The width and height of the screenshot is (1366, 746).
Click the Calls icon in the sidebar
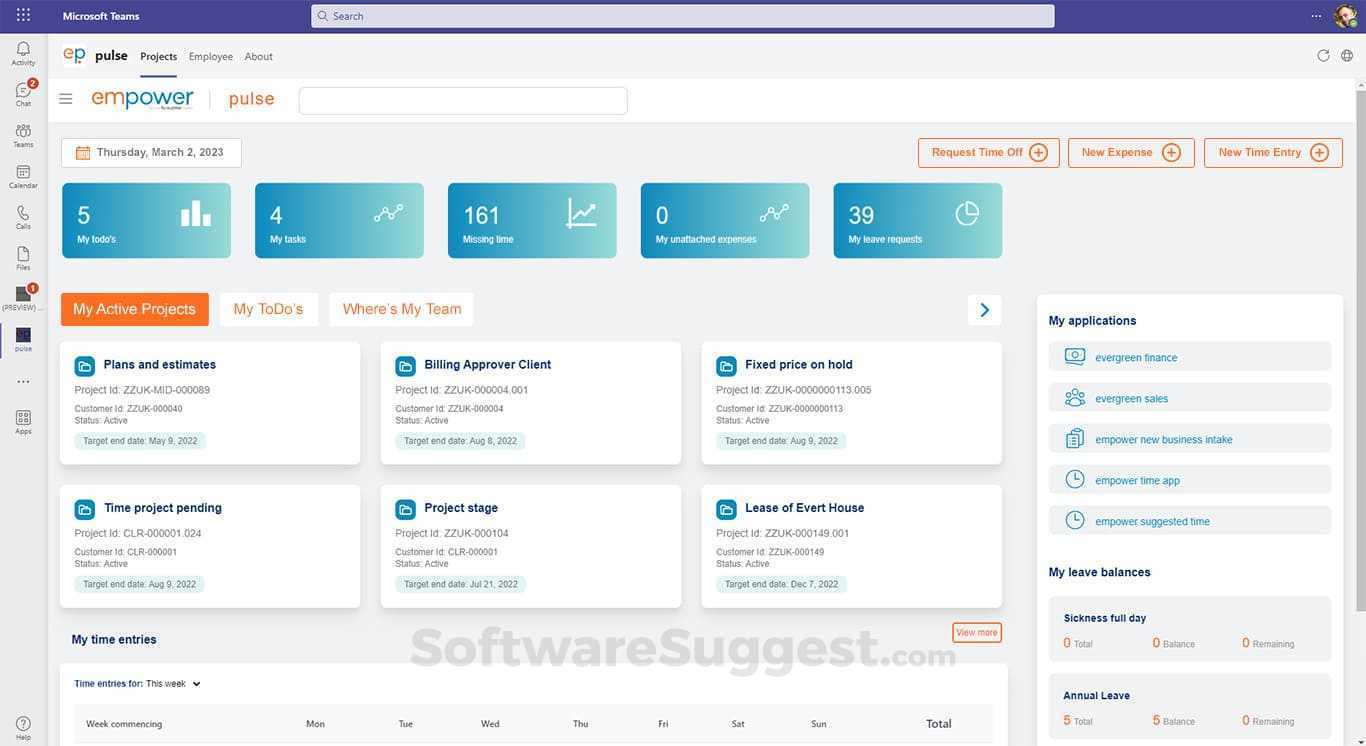21,213
